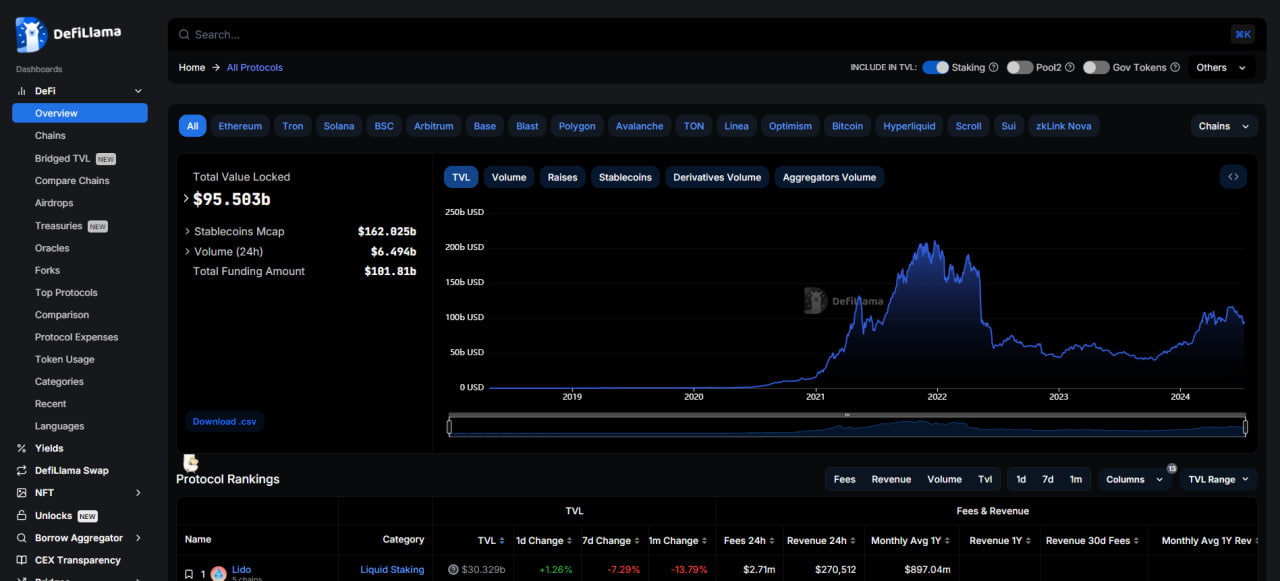
Task: Open the TVL Range dropdown
Action: (x=1218, y=479)
